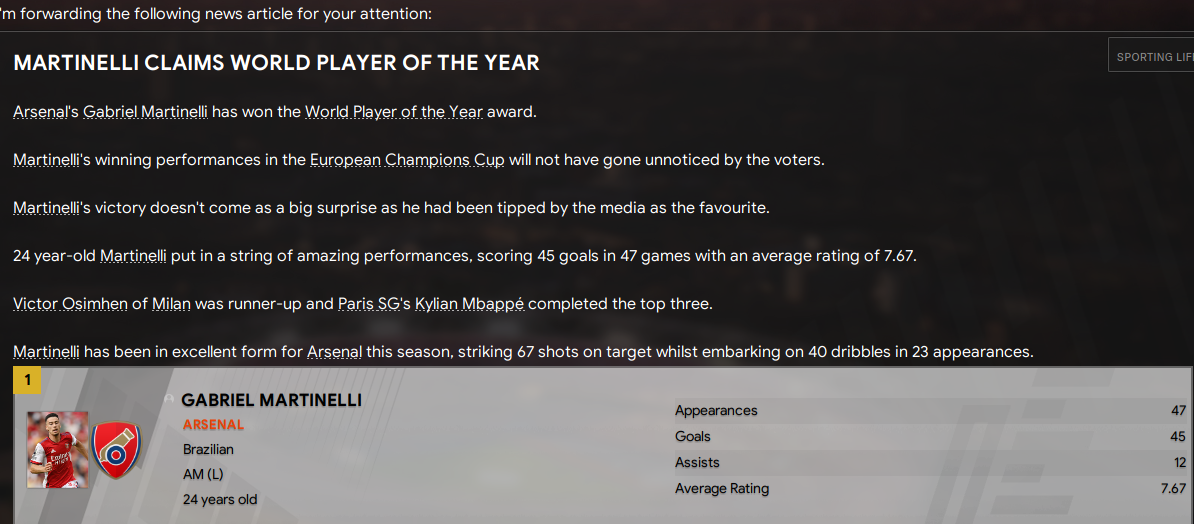Open Gabriel Martinelli's player photo
The image size is (1194, 524).
pyautogui.click(x=57, y=449)
